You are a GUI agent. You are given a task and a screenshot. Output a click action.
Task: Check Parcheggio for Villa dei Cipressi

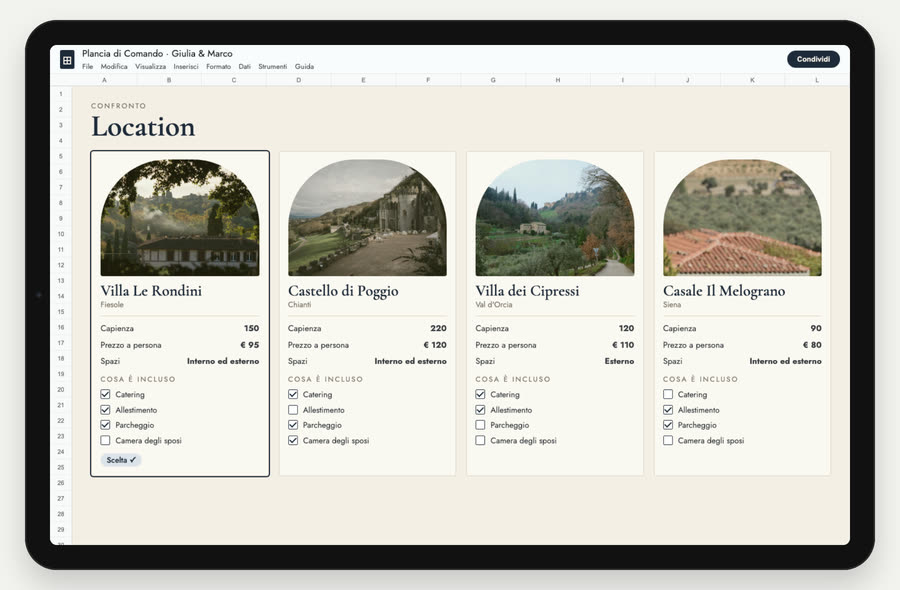coord(480,425)
